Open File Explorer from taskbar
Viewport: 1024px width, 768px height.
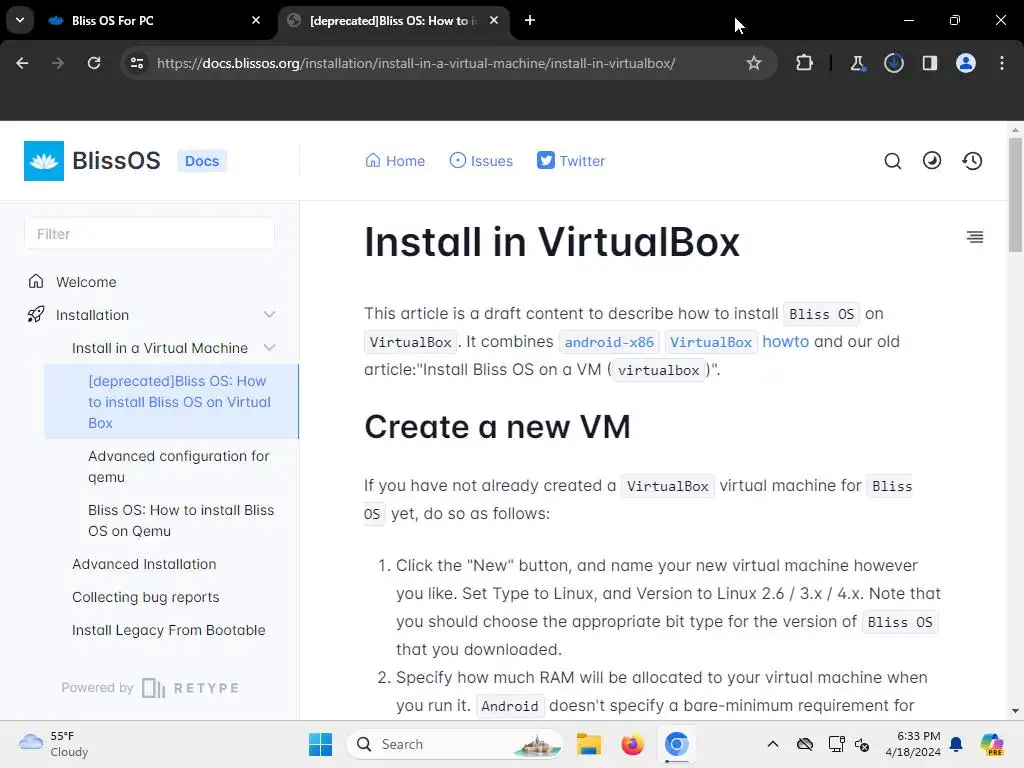pos(588,744)
